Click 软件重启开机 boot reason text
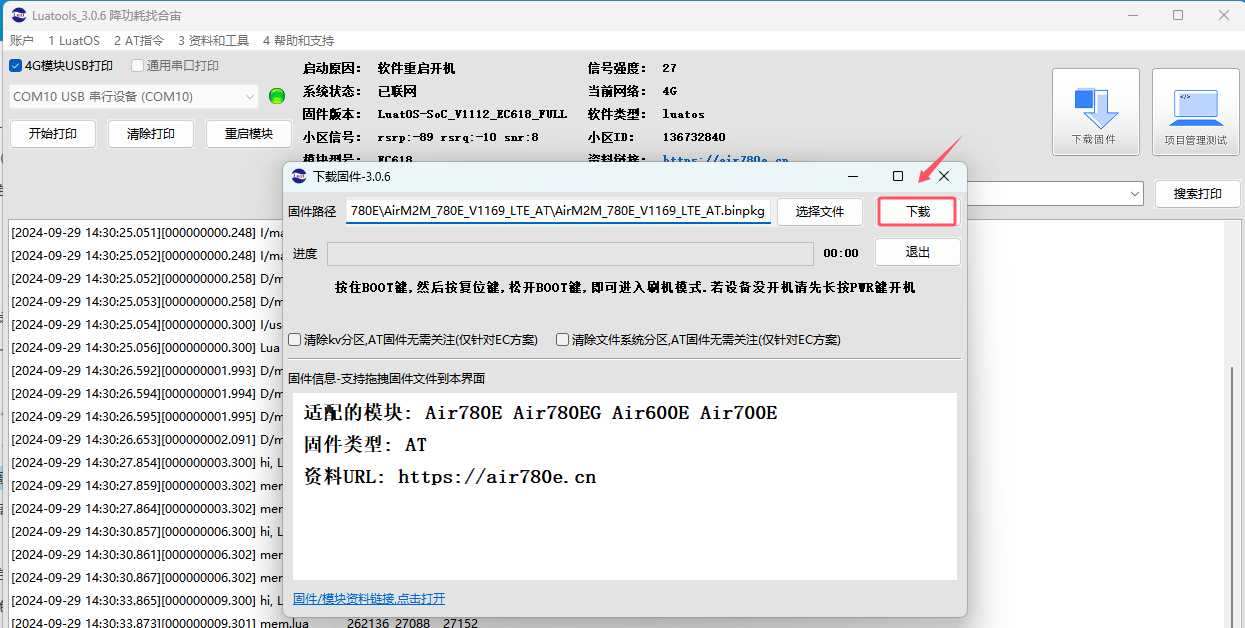The width and height of the screenshot is (1245, 628). [x=416, y=69]
